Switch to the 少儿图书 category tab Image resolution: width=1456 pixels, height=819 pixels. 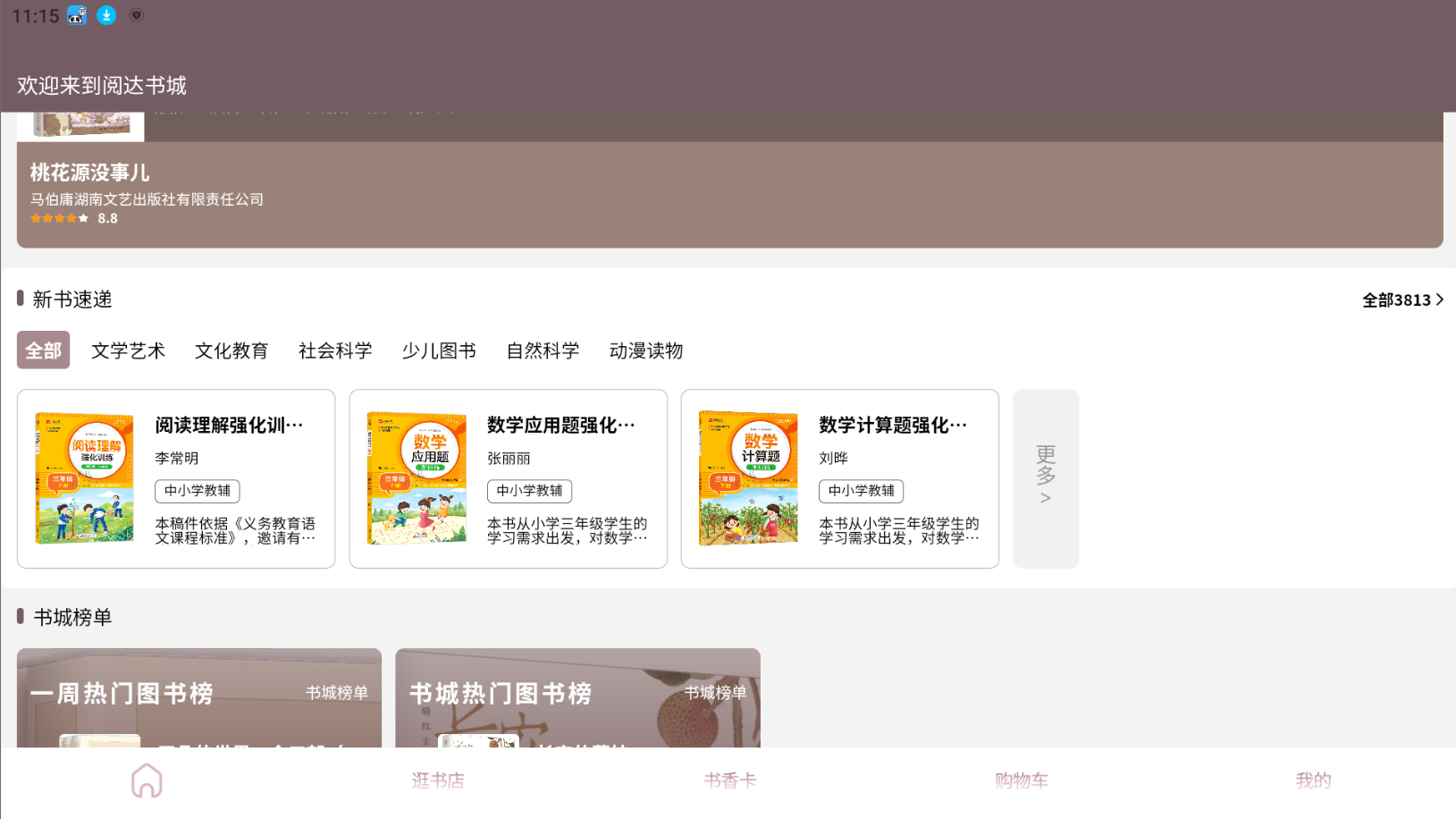point(439,350)
